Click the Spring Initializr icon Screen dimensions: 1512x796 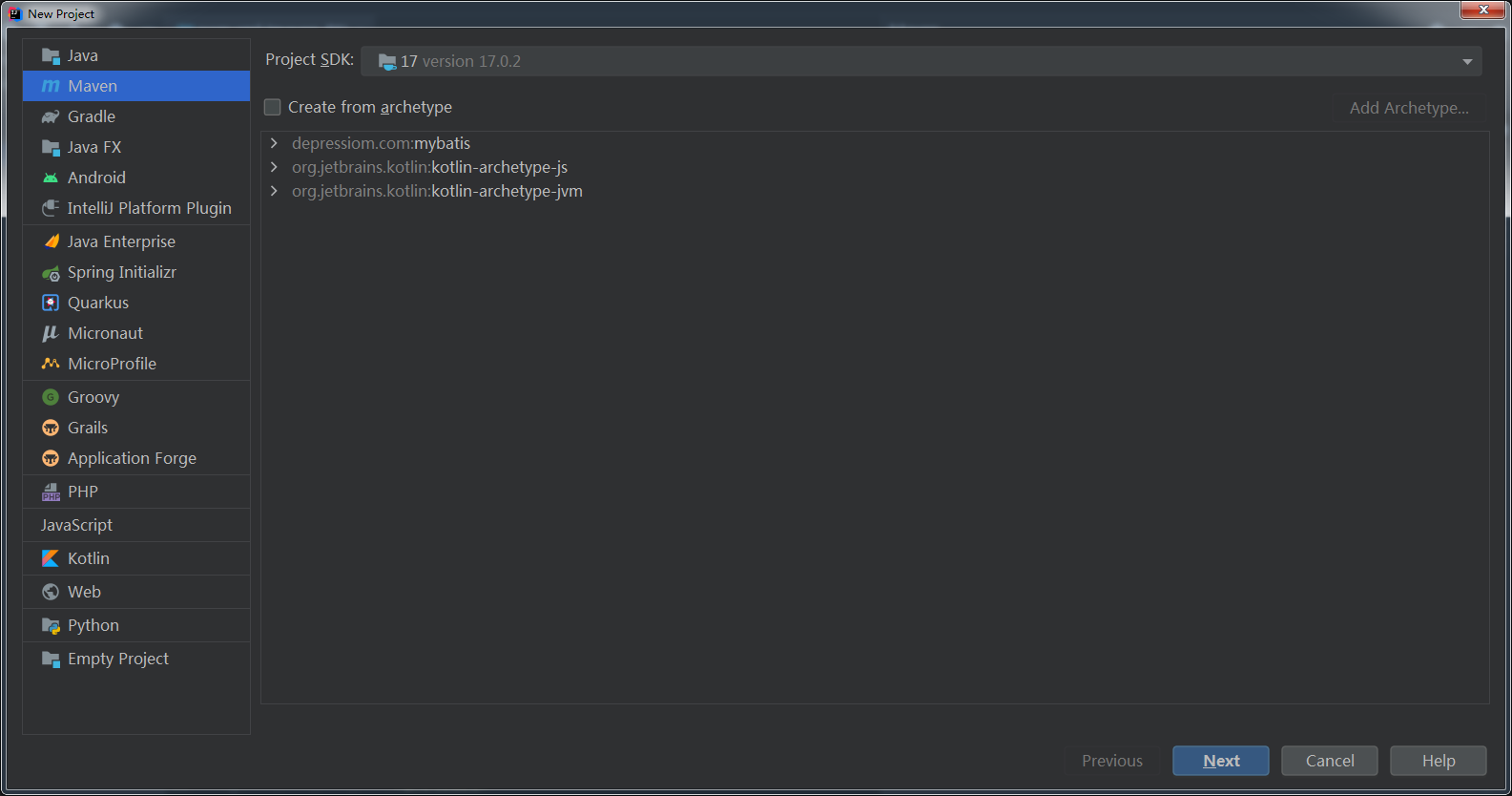[51, 273]
